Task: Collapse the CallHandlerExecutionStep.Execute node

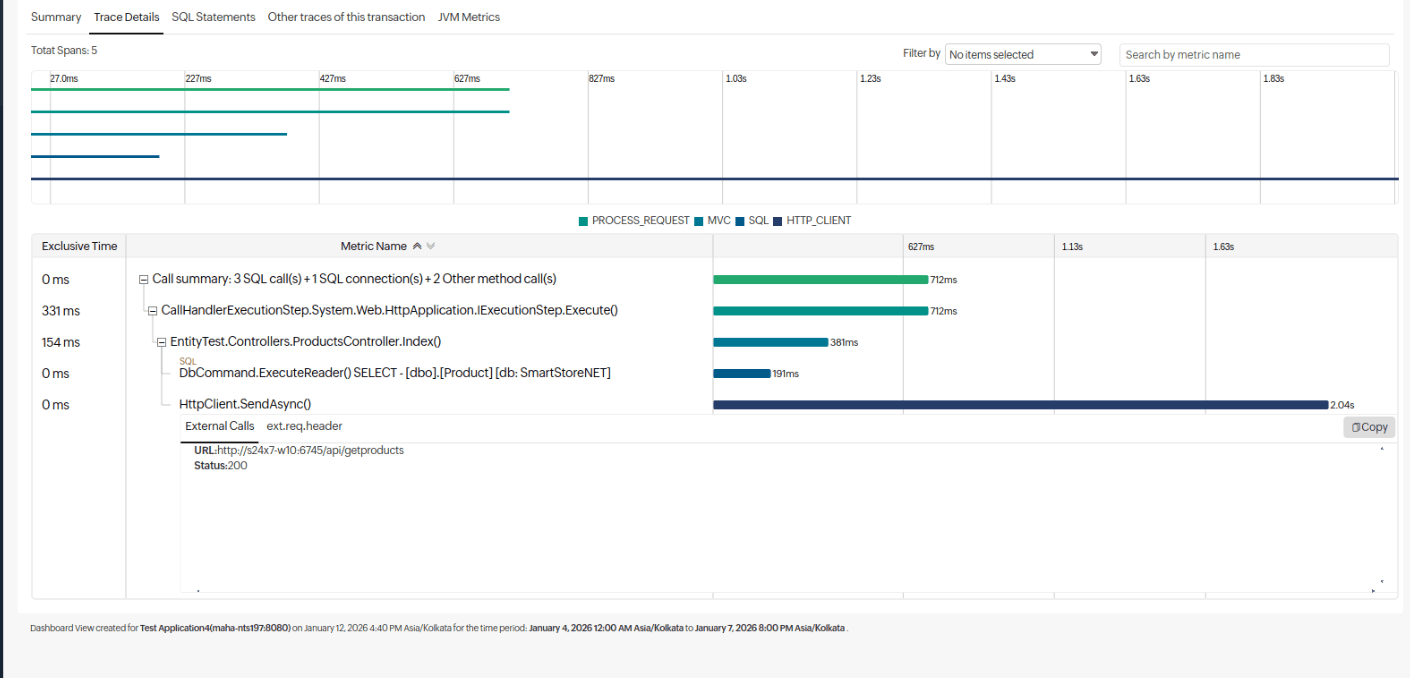Action: click(x=152, y=310)
